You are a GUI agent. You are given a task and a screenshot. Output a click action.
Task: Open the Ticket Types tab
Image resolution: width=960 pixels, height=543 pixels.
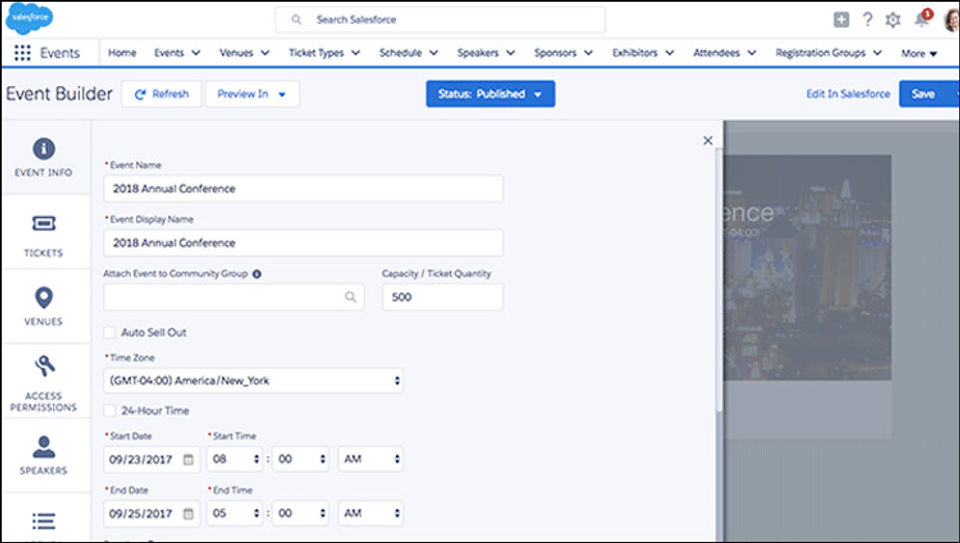[317, 53]
